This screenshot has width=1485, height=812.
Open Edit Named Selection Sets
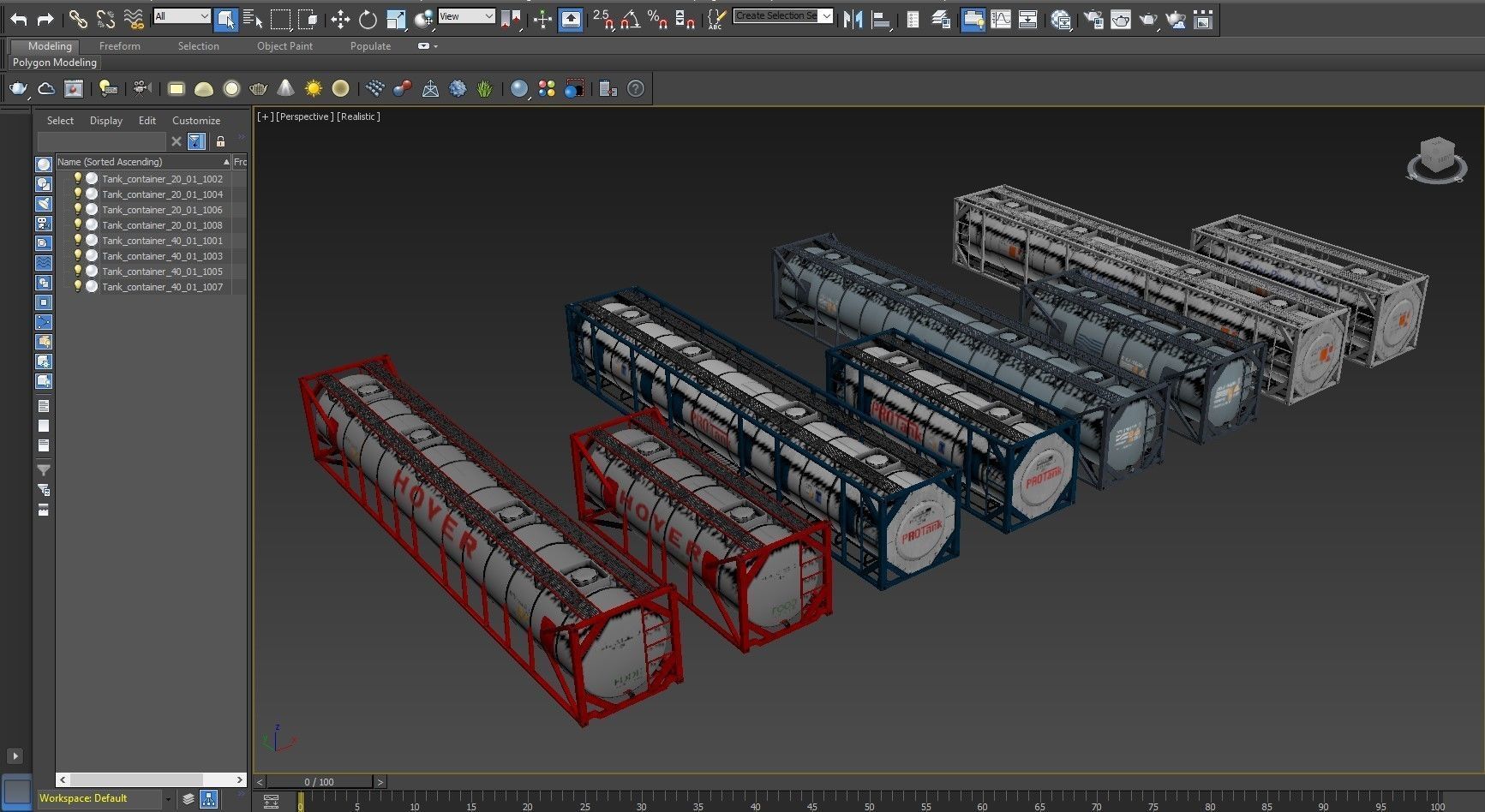tap(717, 19)
